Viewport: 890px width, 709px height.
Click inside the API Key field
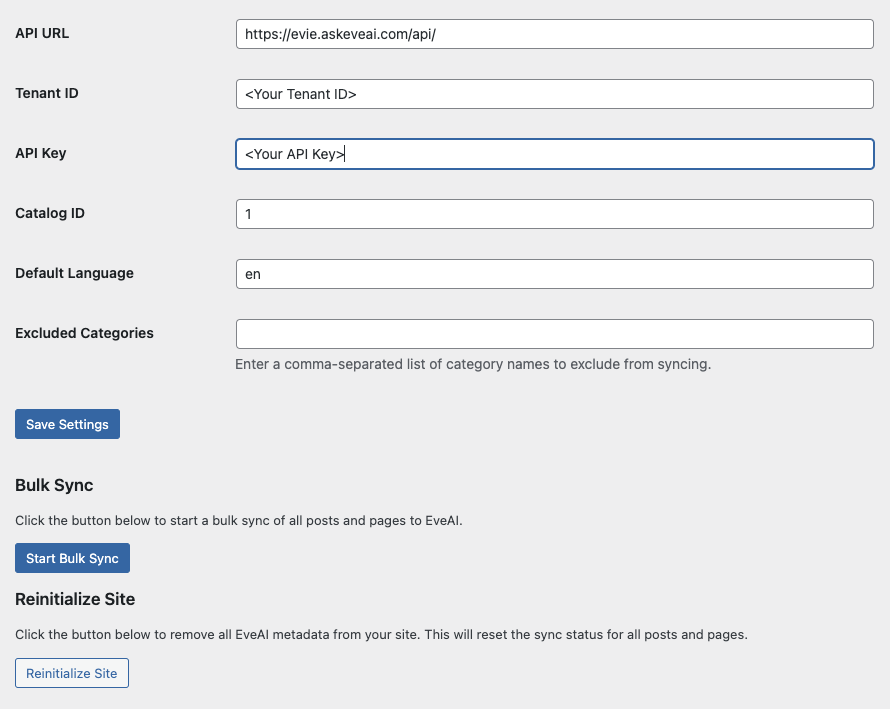coord(554,154)
